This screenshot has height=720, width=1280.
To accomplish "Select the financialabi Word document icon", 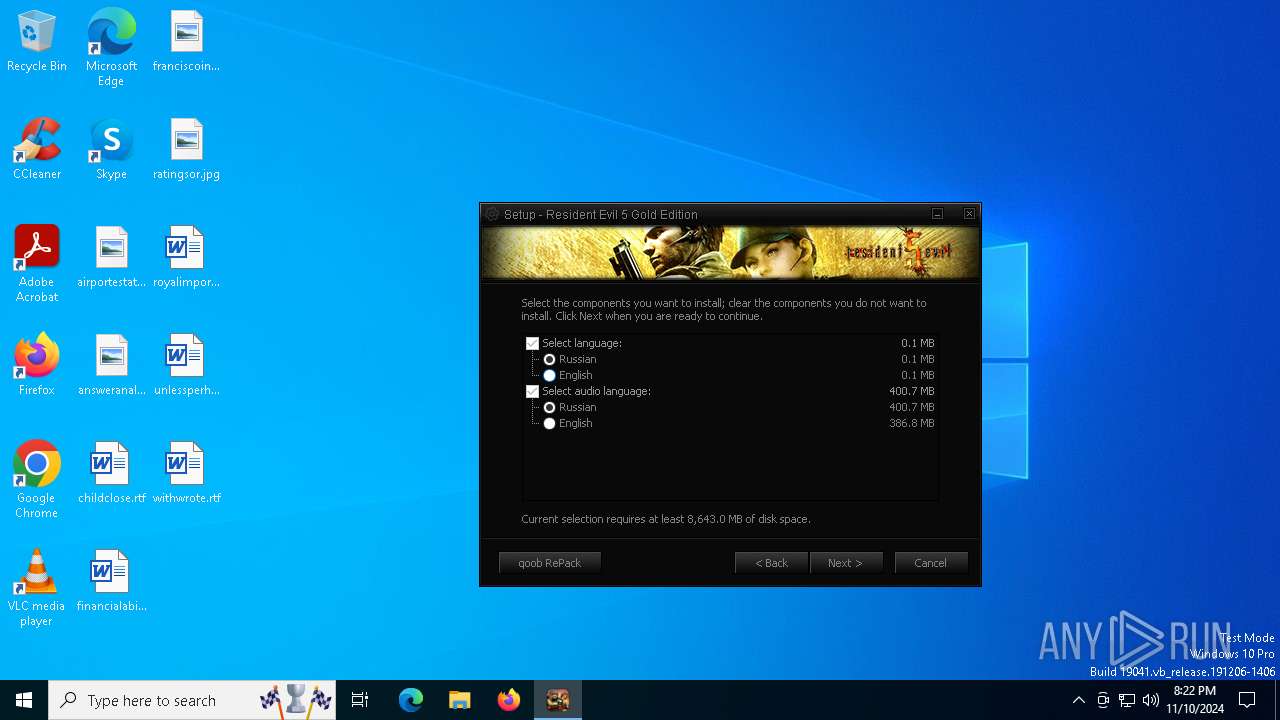I will click(111, 582).
